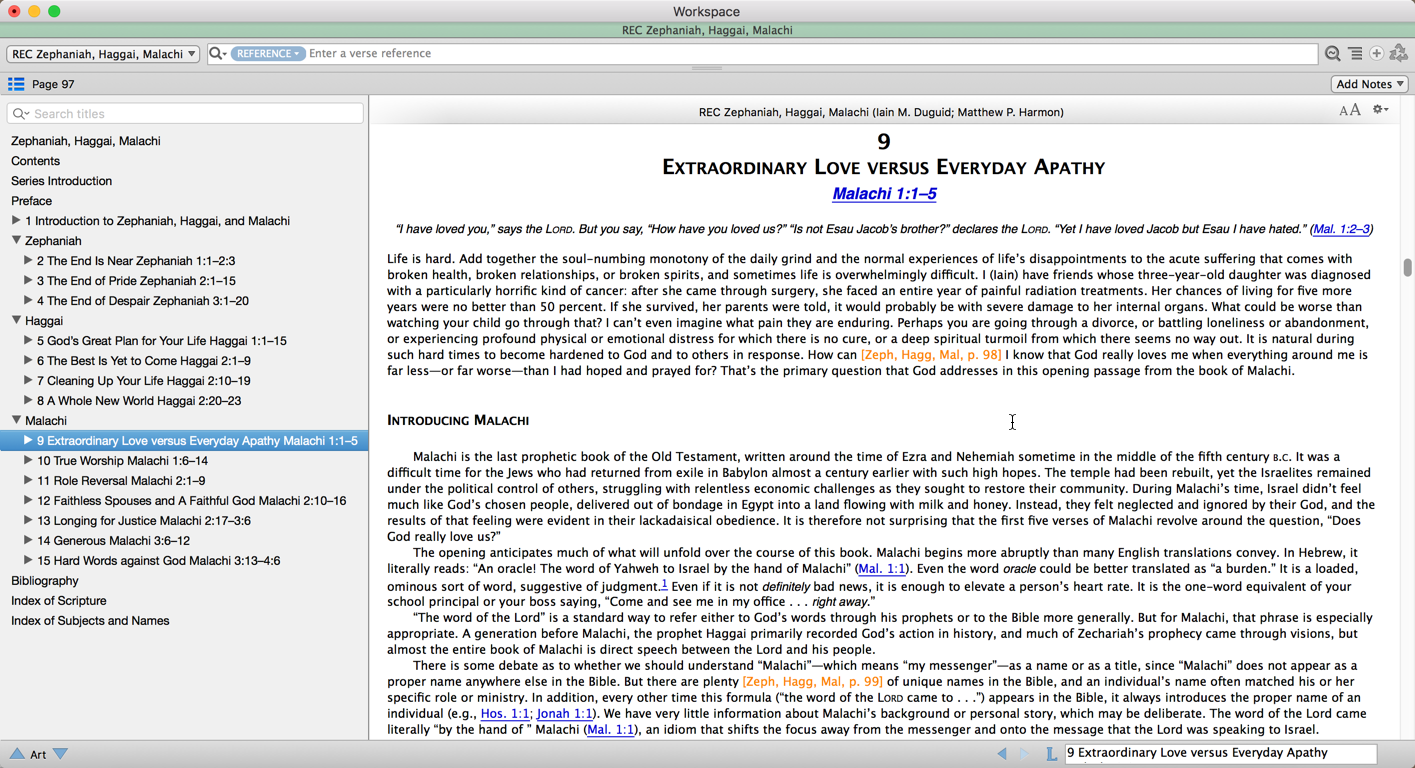Select the top Zephaniah, Haggai, Malachi title entry
The width and height of the screenshot is (1415, 768).
pos(86,141)
